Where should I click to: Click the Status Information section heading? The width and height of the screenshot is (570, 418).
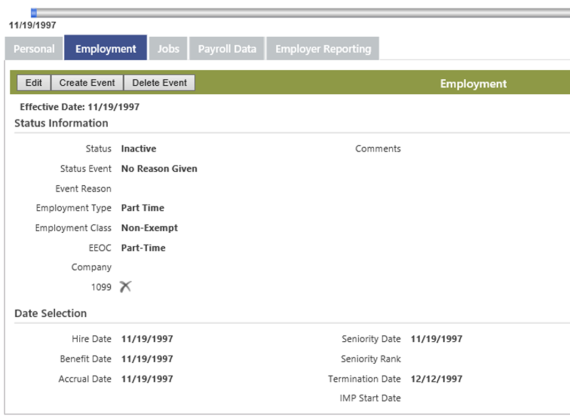coord(61,123)
